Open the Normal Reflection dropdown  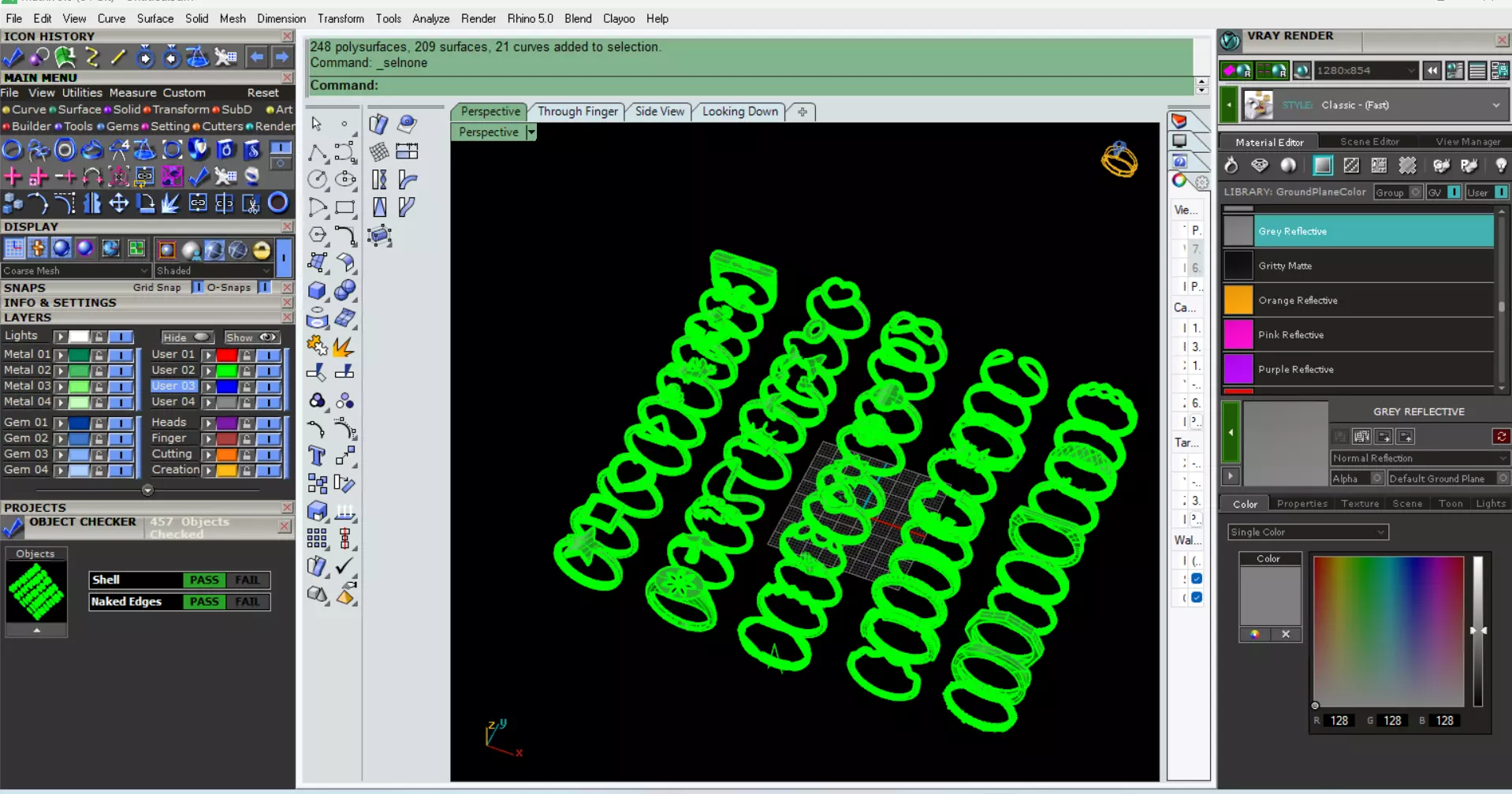coord(1419,458)
